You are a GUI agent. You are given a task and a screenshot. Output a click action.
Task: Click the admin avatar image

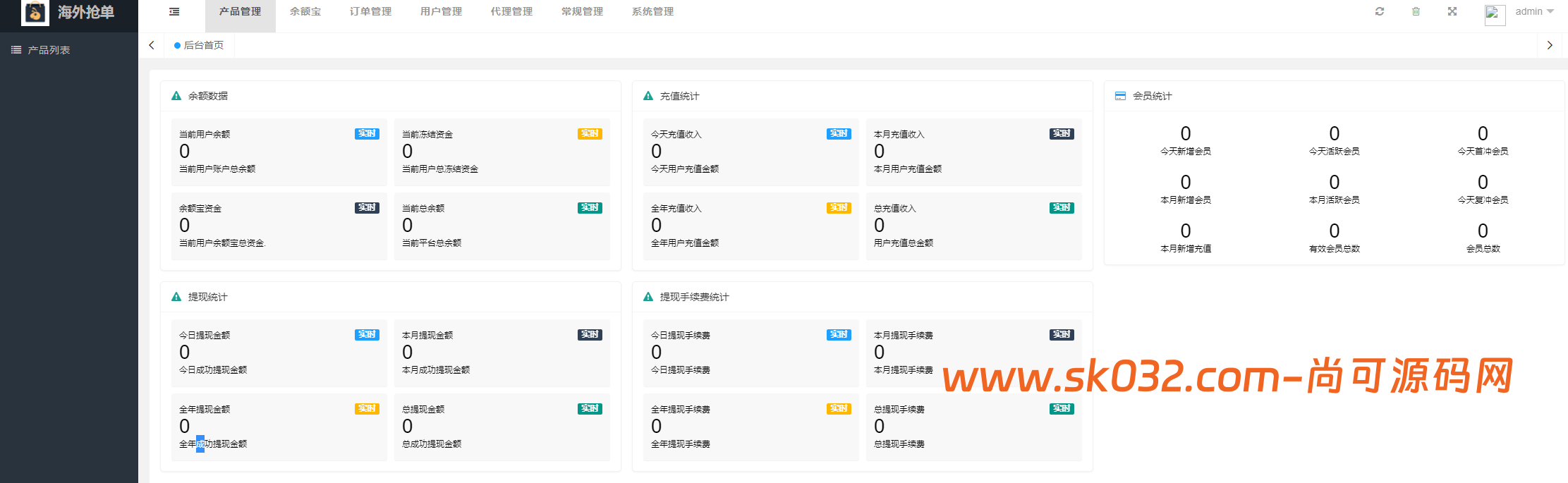coord(1495,15)
